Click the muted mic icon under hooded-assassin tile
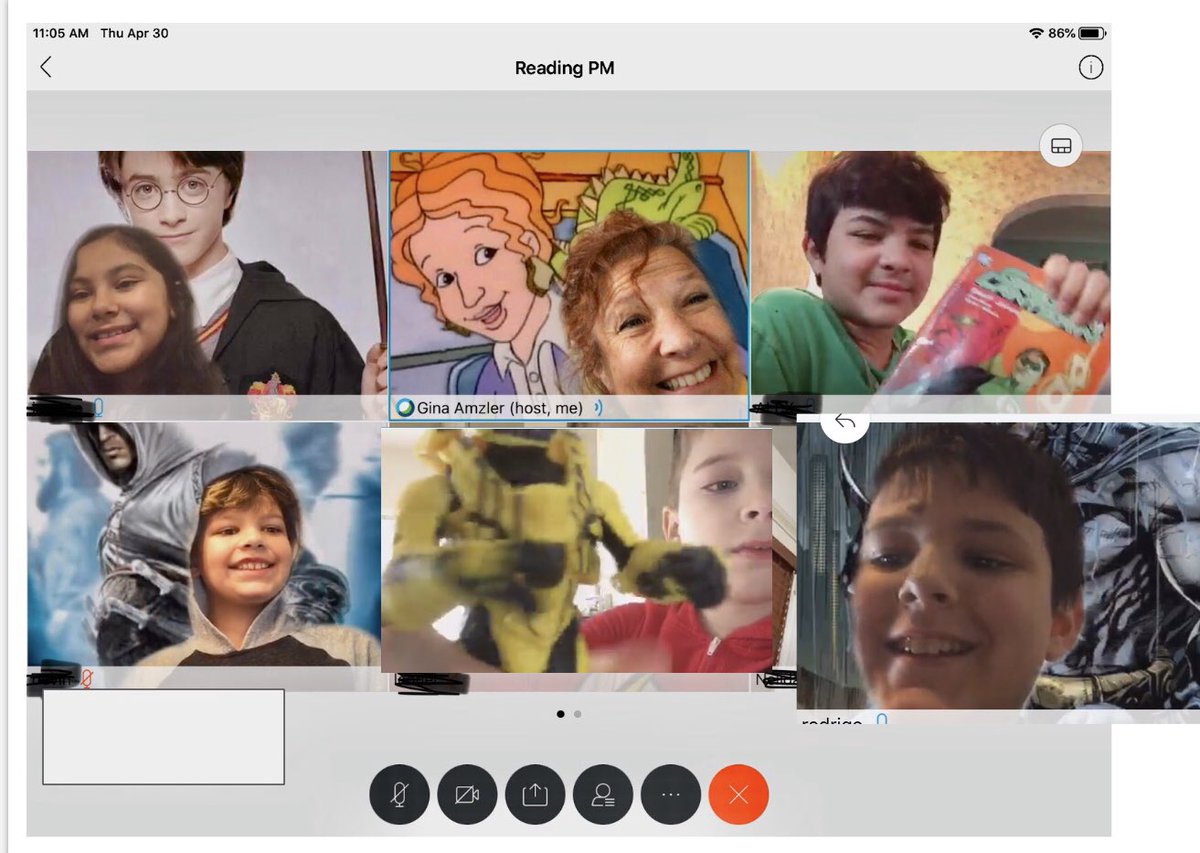 pos(86,679)
